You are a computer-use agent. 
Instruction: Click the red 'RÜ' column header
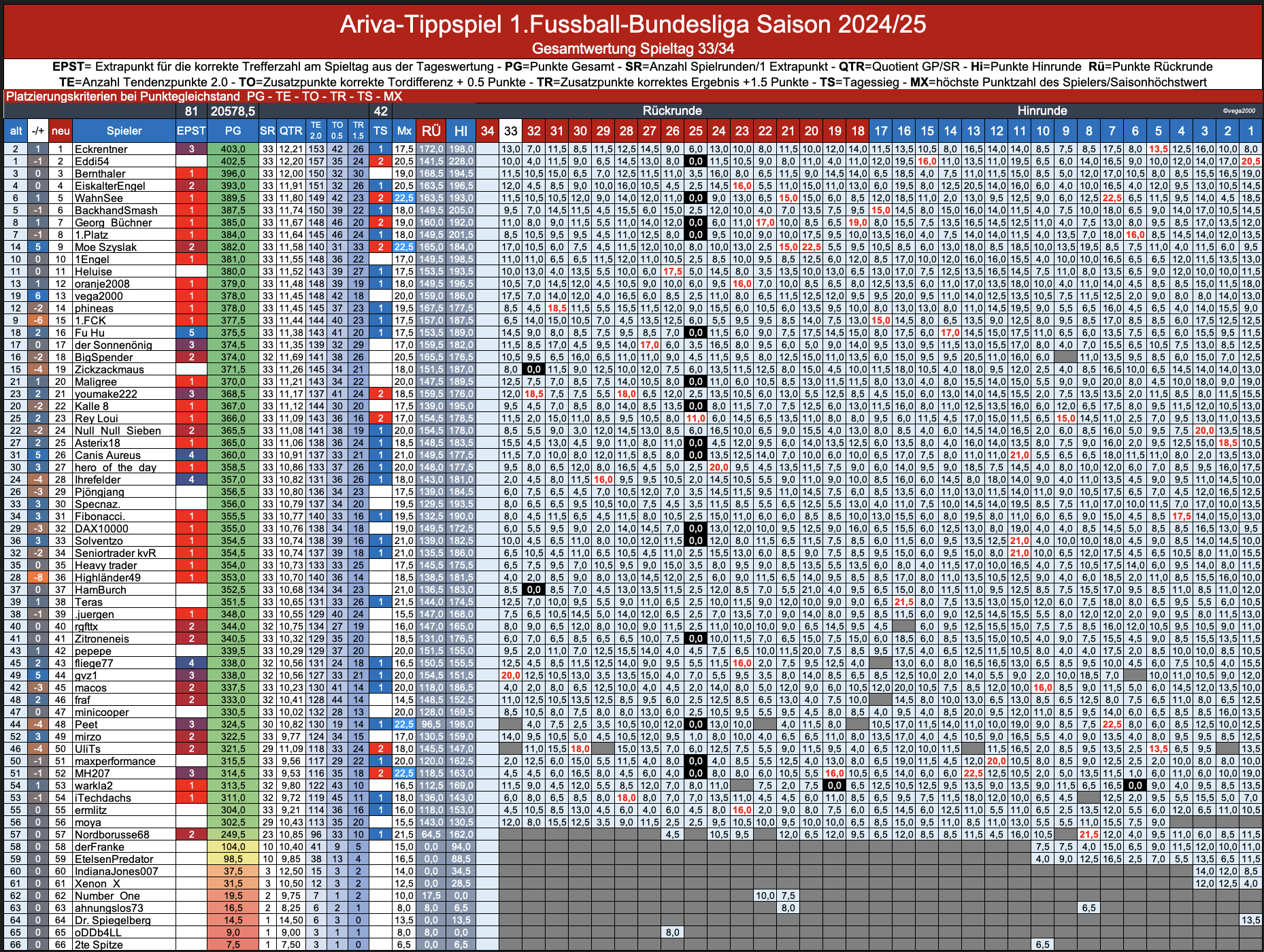[x=431, y=131]
